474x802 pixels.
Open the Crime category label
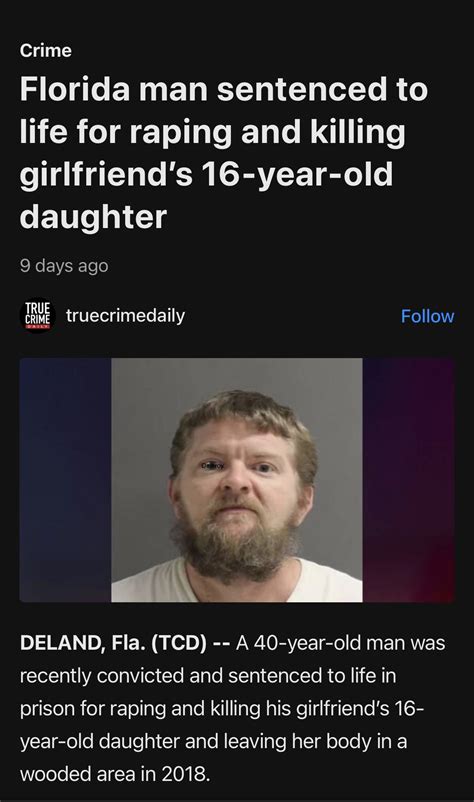tap(46, 50)
